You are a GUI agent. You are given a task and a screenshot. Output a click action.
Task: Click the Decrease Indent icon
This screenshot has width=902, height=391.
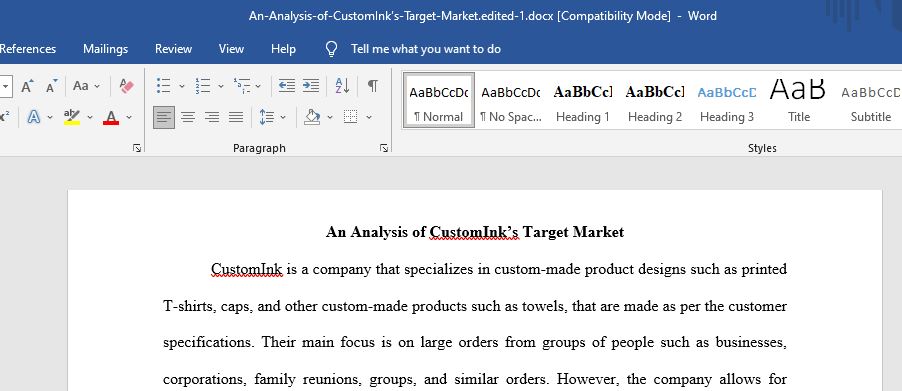tap(286, 86)
